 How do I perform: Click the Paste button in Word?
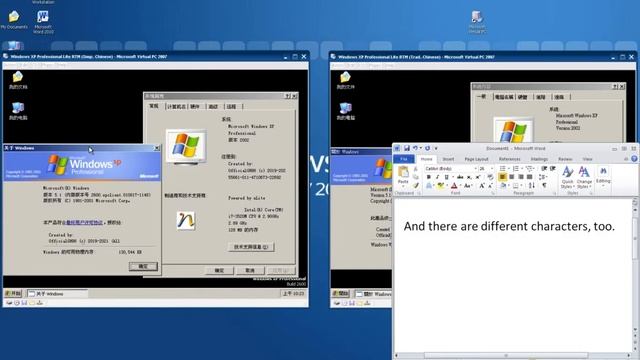pos(403,176)
